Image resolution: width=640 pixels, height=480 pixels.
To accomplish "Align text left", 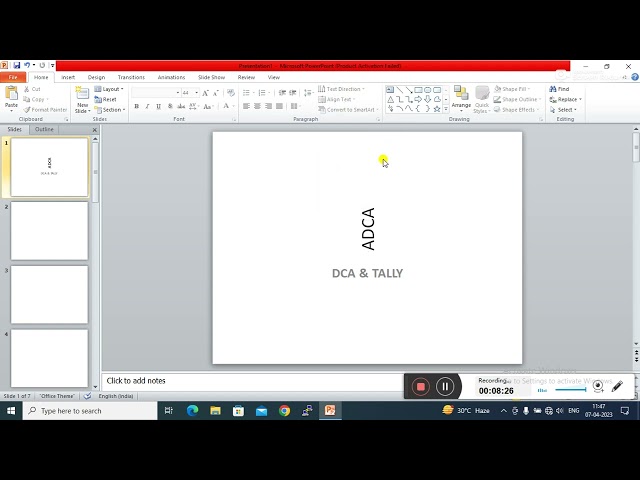I will (246, 107).
